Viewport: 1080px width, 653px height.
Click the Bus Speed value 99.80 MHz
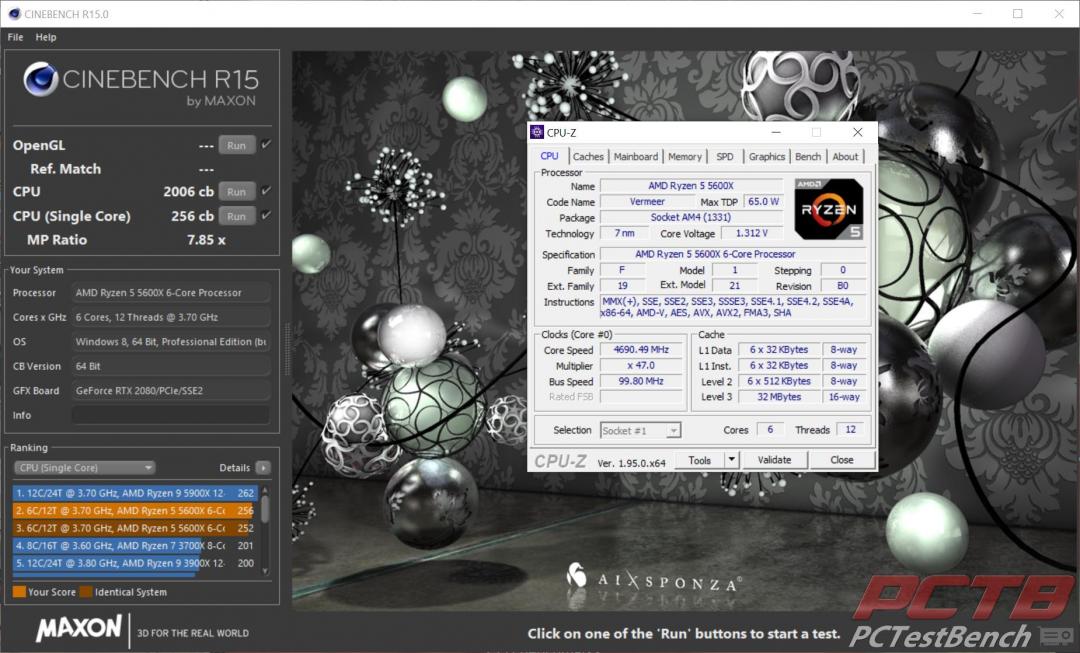point(641,381)
